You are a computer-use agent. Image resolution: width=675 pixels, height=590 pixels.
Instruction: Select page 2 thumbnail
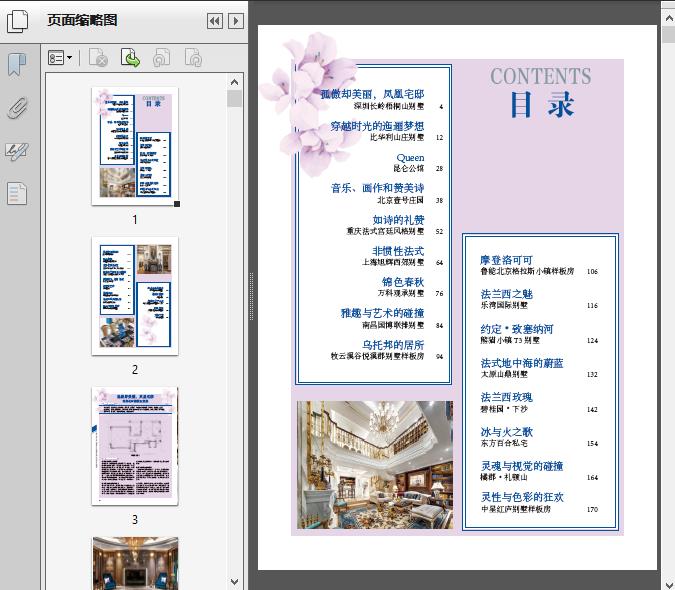click(x=135, y=295)
